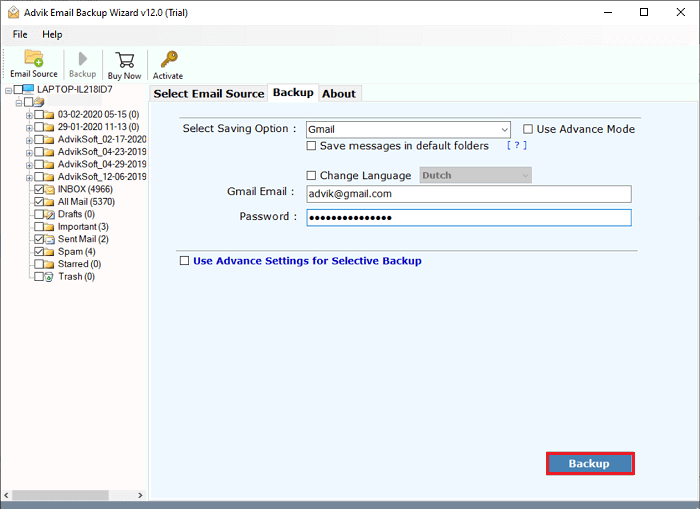Open the File menu
This screenshot has height=509, width=700.
pyautogui.click(x=20, y=34)
